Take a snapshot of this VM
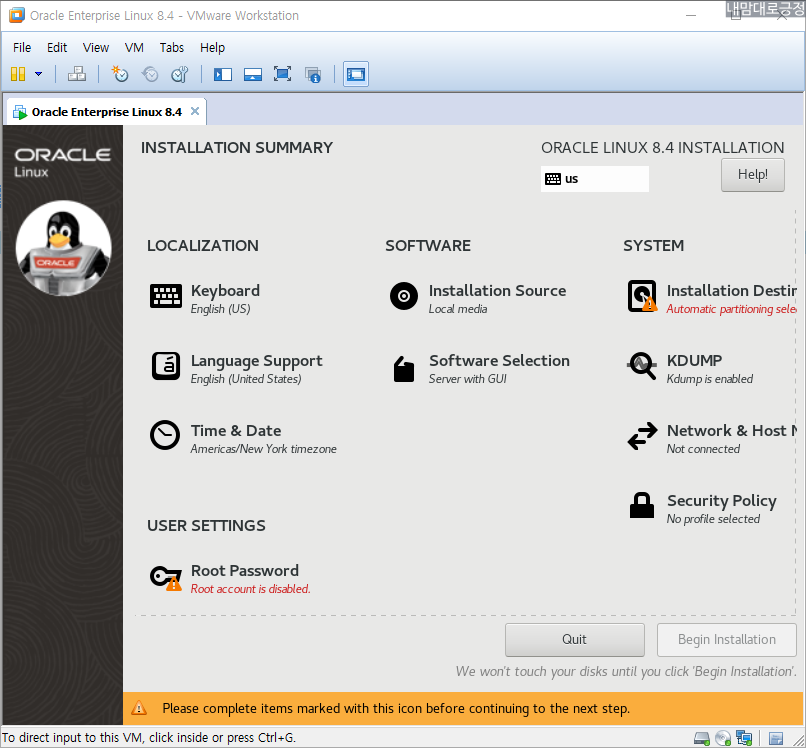Viewport: 806px width, 748px height. click(x=120, y=74)
